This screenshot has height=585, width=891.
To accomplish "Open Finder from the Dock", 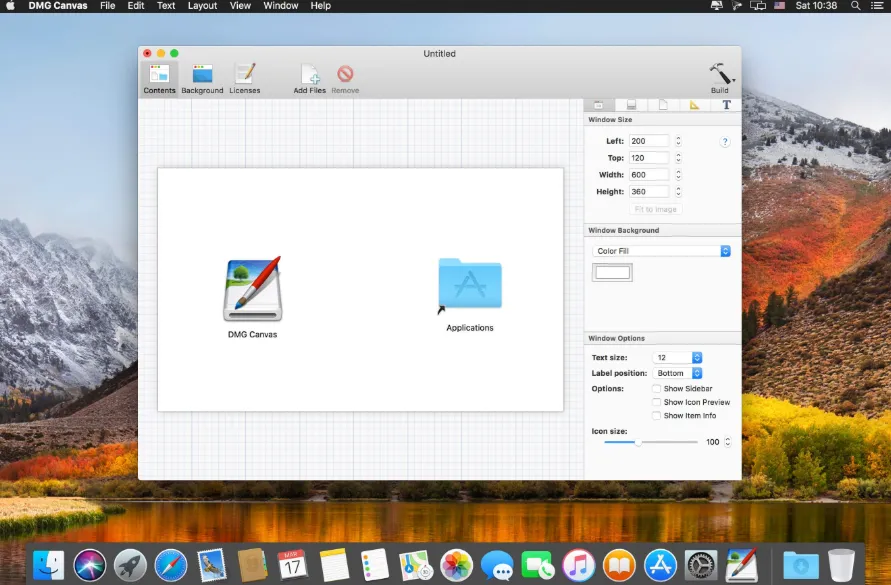I will pyautogui.click(x=49, y=565).
